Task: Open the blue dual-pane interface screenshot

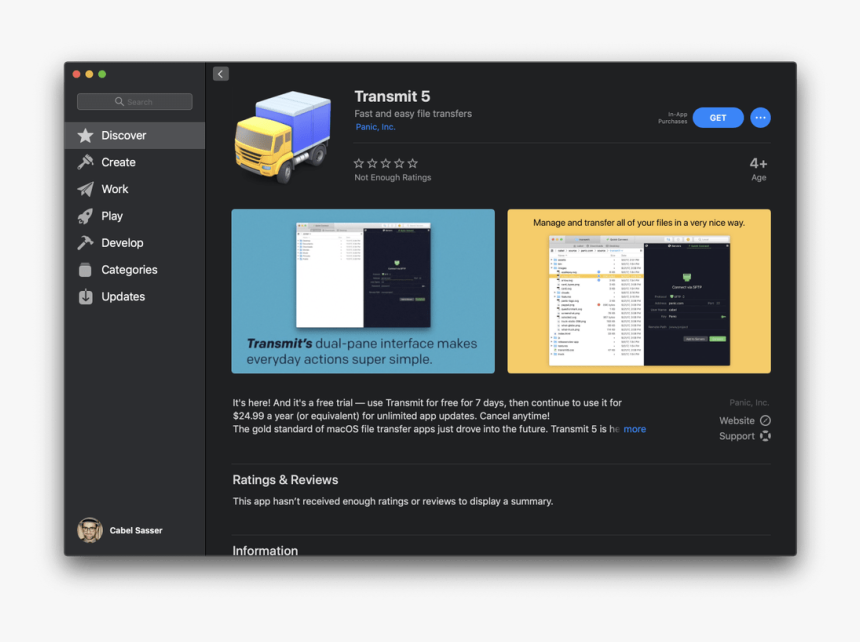Action: [363, 291]
